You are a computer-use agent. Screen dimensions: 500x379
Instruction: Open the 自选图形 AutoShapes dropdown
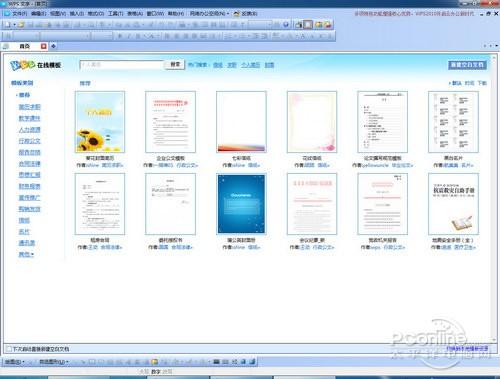(53, 362)
